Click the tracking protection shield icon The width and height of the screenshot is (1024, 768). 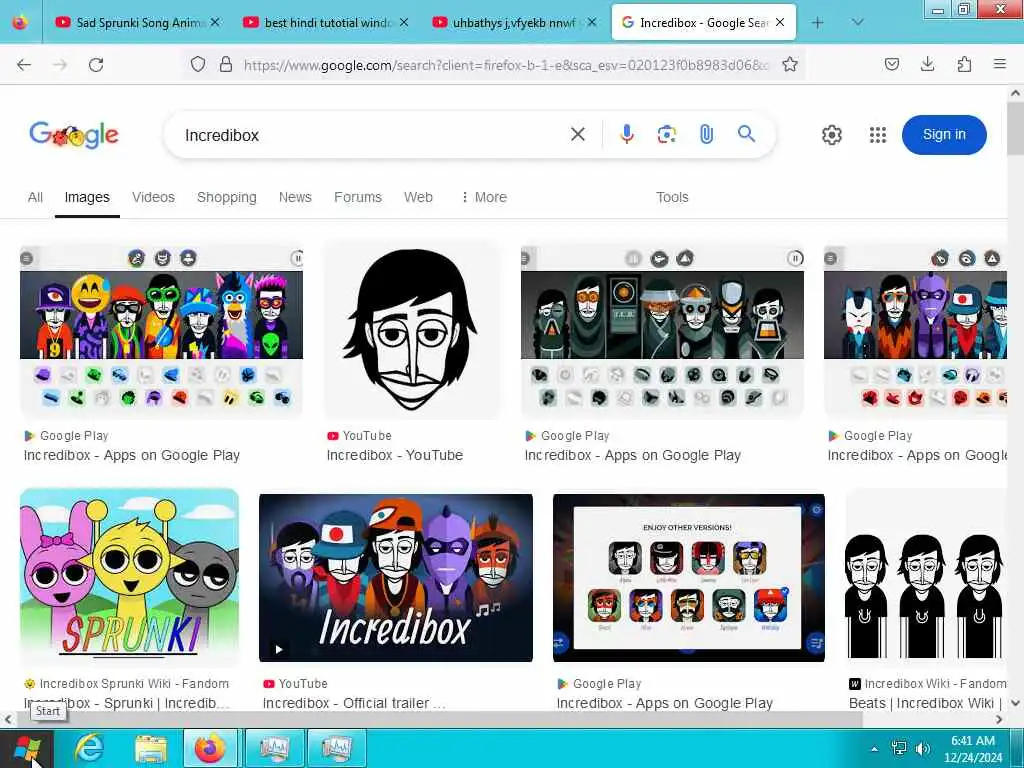198,64
